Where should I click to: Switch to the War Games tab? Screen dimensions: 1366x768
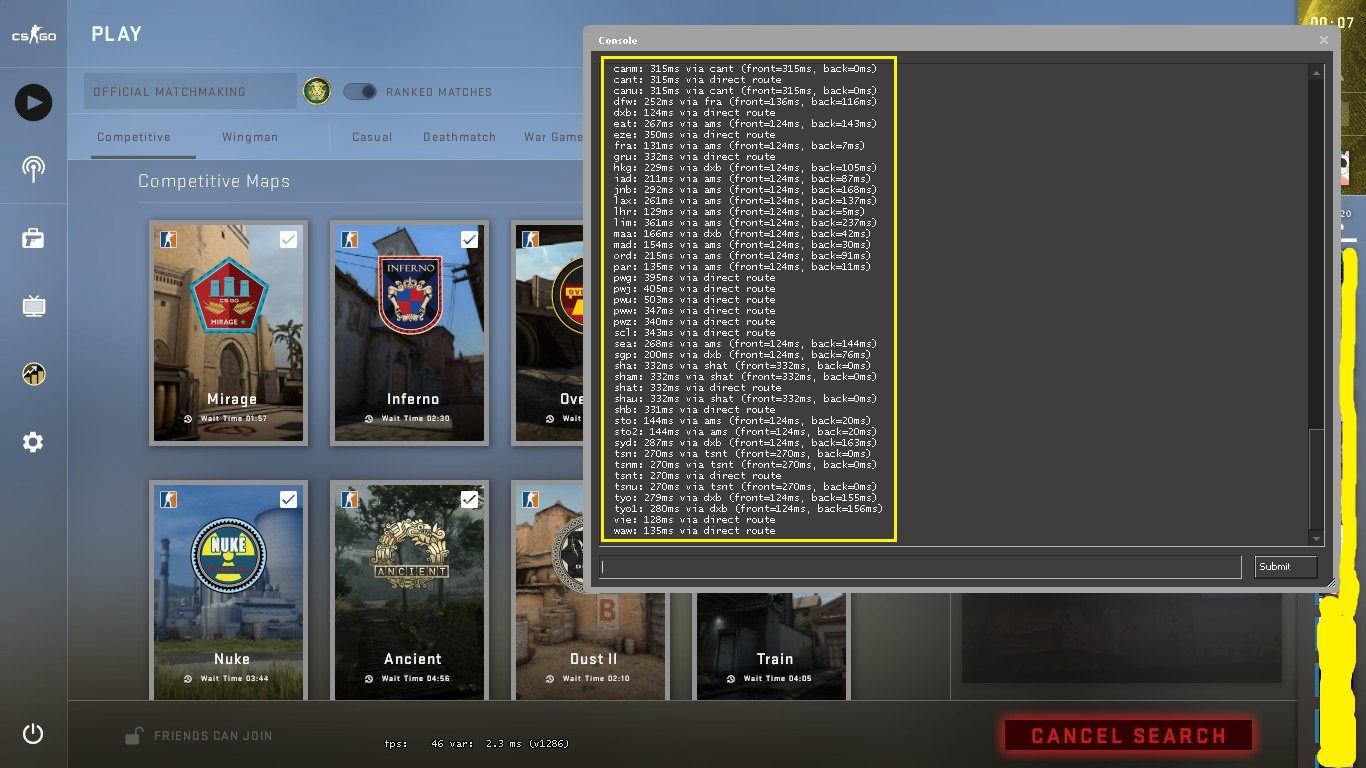coord(553,137)
